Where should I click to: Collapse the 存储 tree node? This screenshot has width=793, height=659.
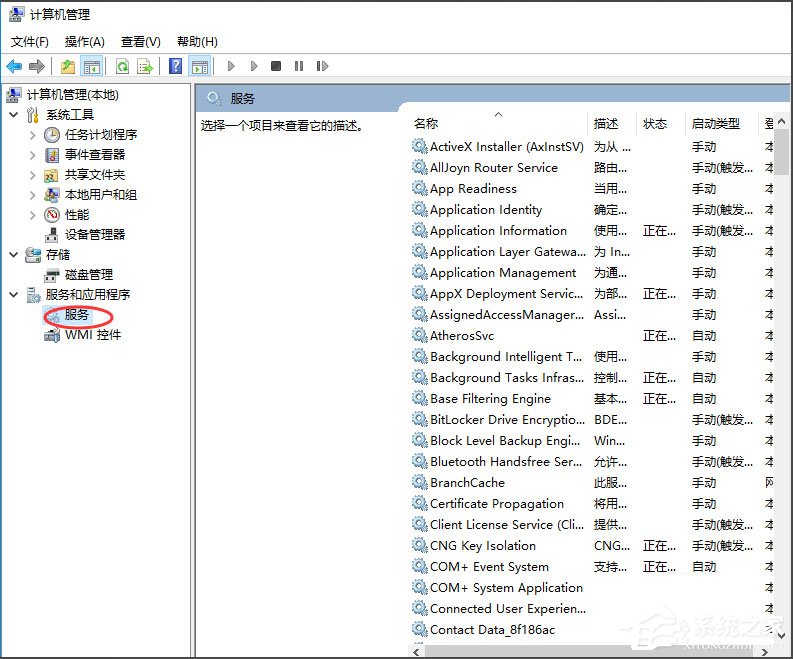point(14,255)
